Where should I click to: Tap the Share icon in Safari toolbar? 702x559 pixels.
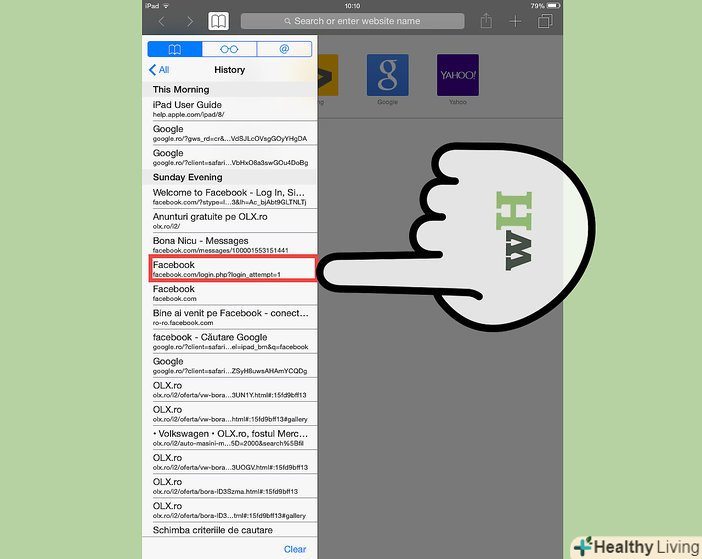coord(486,21)
